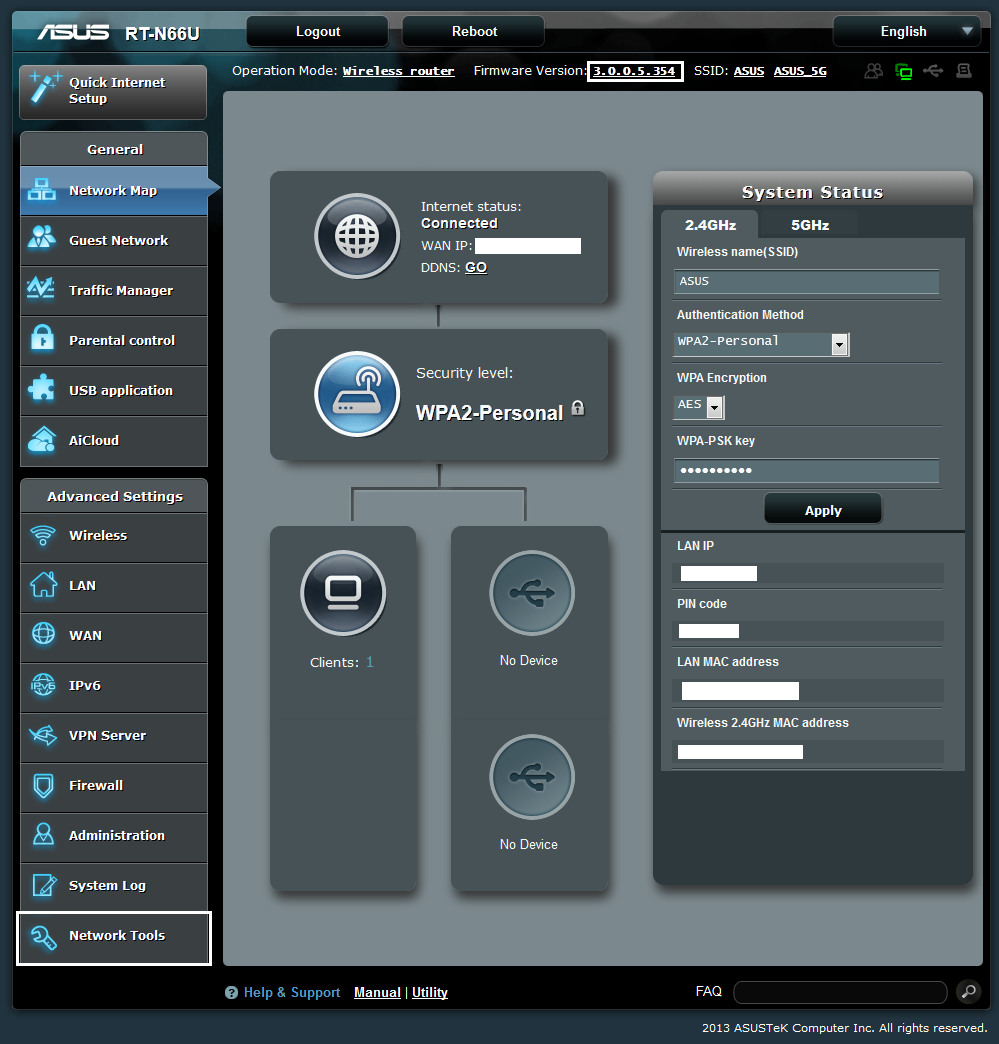Click firmware version 3.0.0.5.354 link
Image resolution: width=999 pixels, height=1044 pixels.
(634, 71)
